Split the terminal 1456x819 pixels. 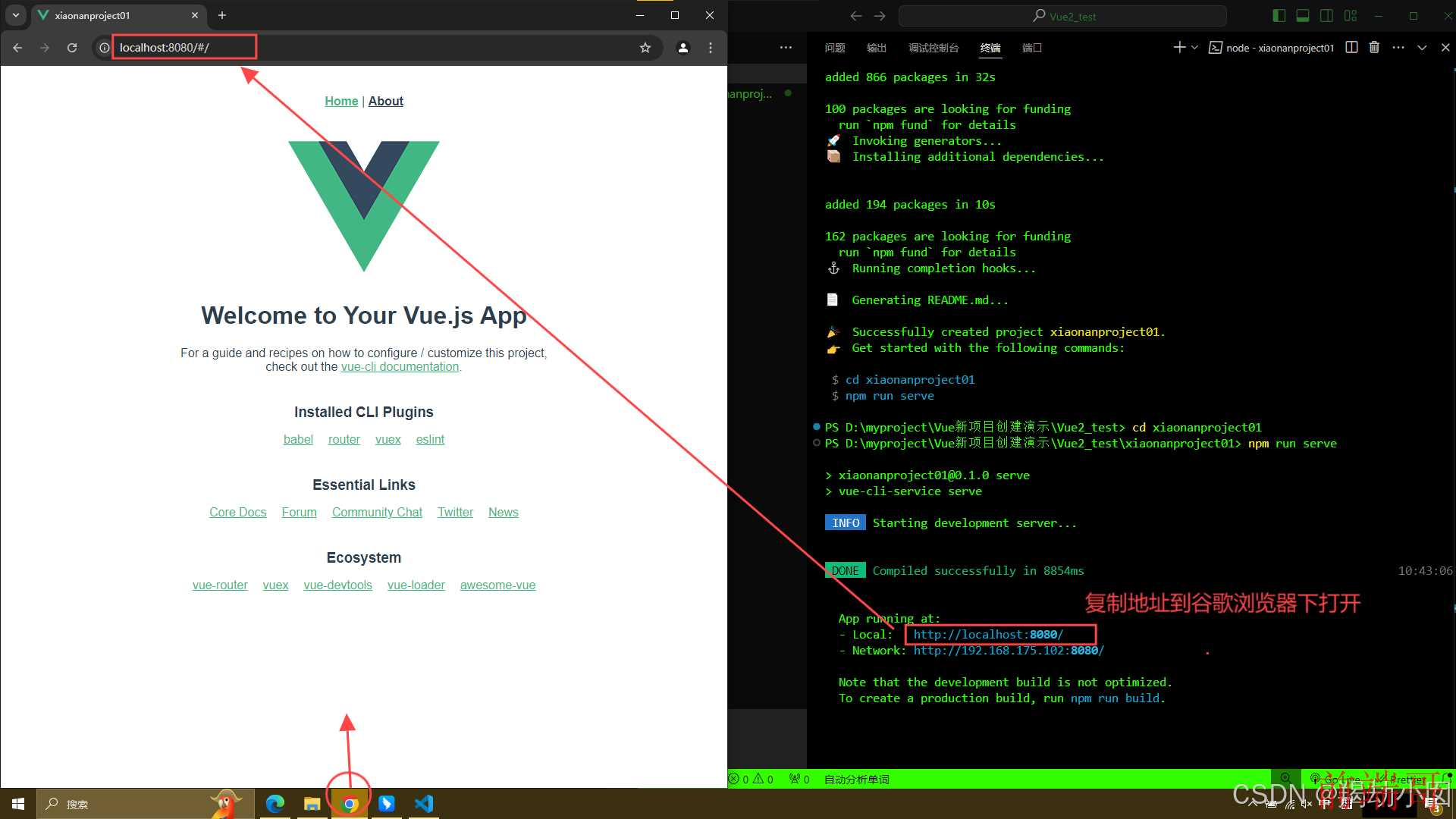(1351, 48)
